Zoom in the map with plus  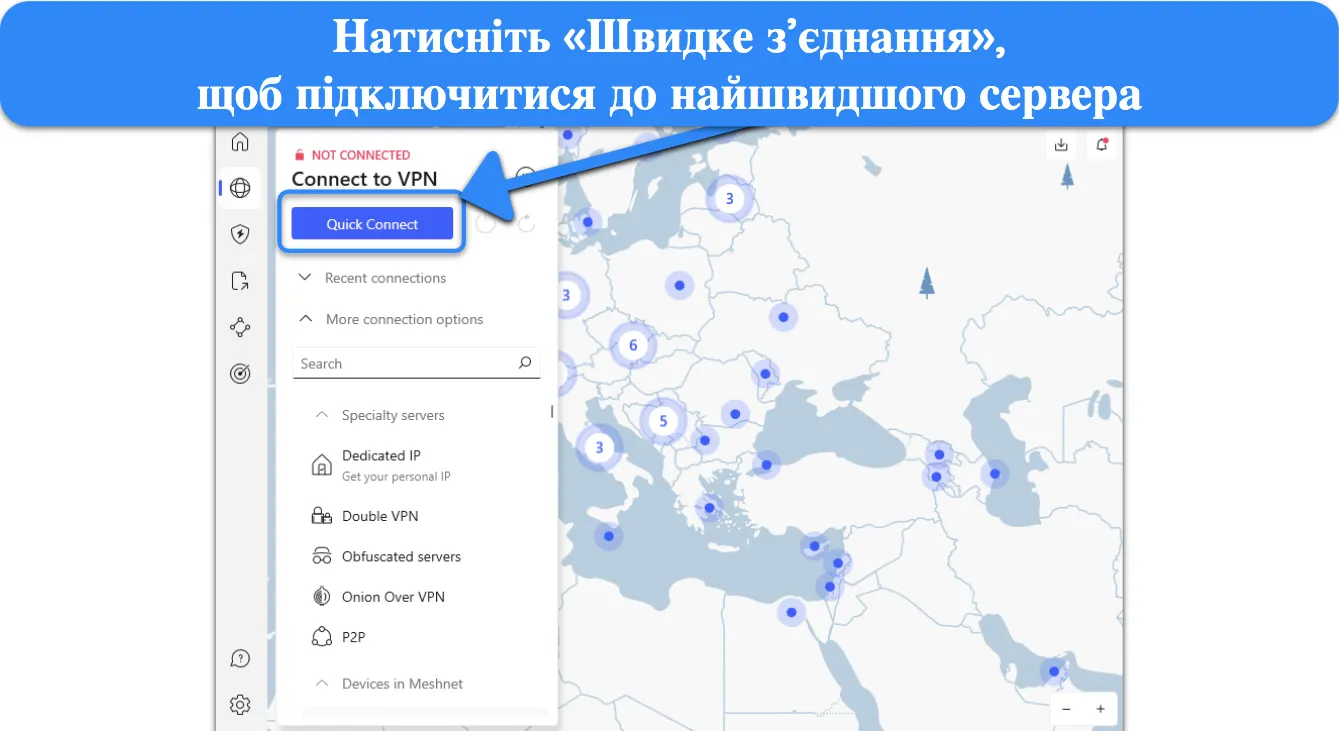(1100, 709)
